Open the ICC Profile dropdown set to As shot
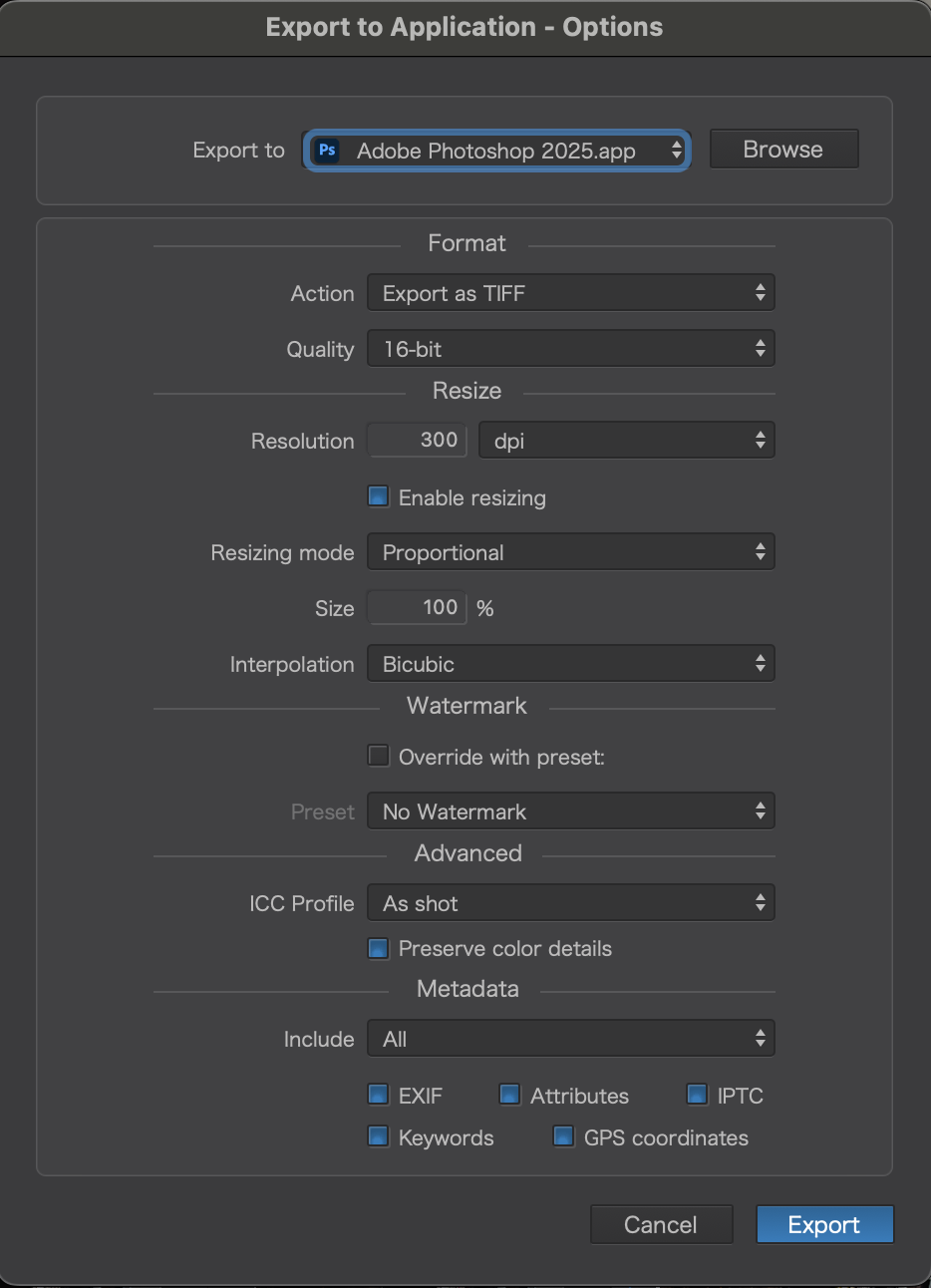The width and height of the screenshot is (931, 1288). coord(570,902)
